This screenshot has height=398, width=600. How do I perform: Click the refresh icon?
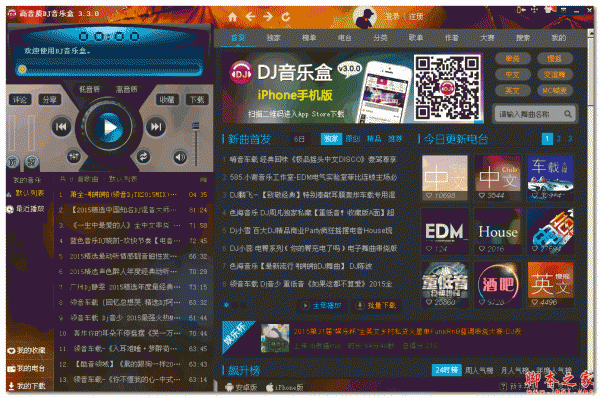point(285,17)
